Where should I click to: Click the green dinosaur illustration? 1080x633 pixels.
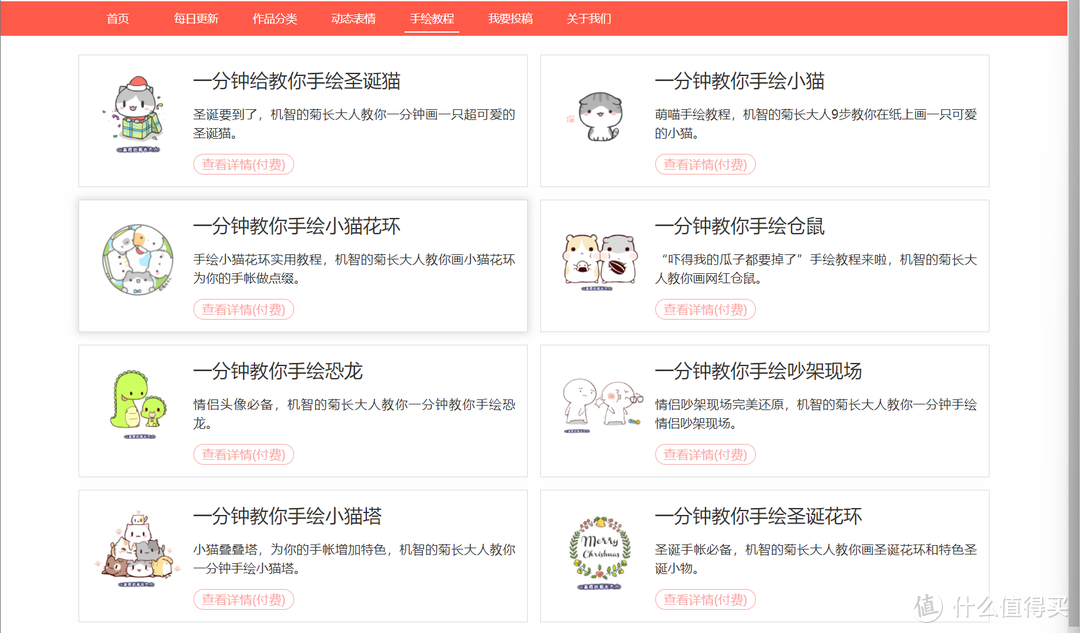pyautogui.click(x=138, y=405)
